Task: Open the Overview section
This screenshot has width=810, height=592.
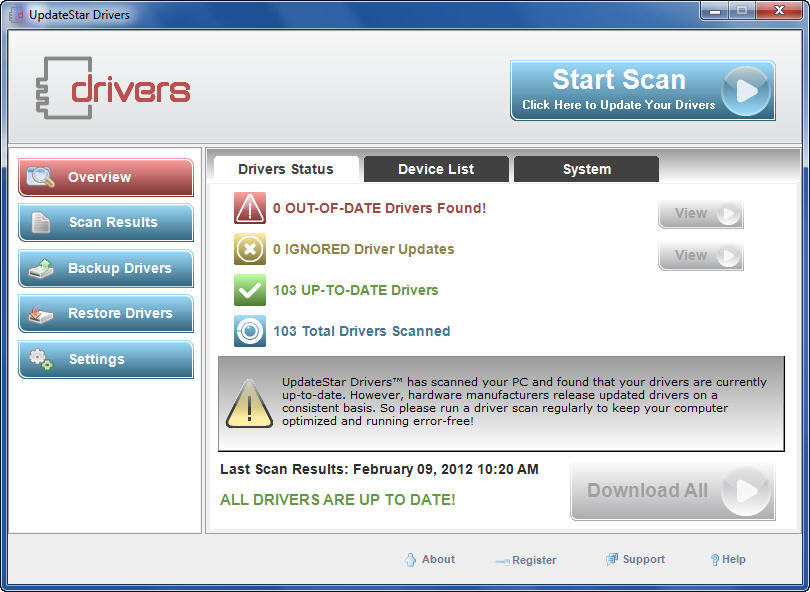Action: click(x=106, y=177)
